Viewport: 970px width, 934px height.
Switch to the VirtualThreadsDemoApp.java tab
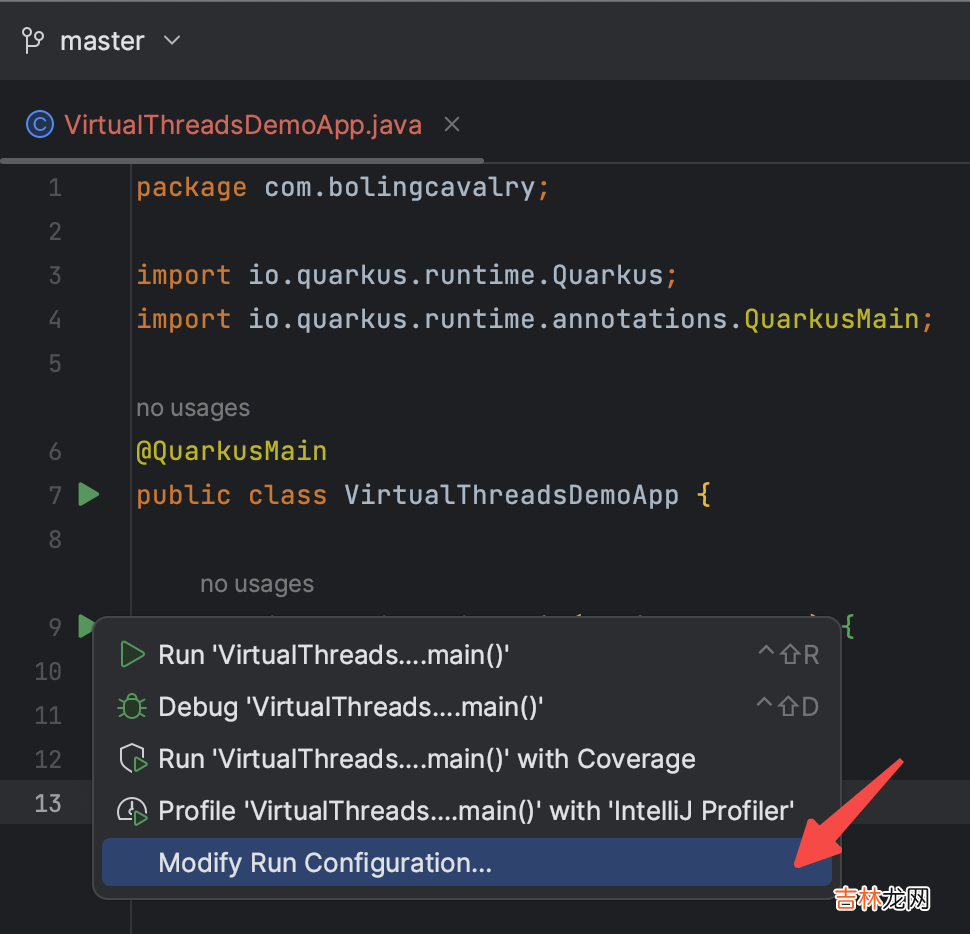point(242,125)
